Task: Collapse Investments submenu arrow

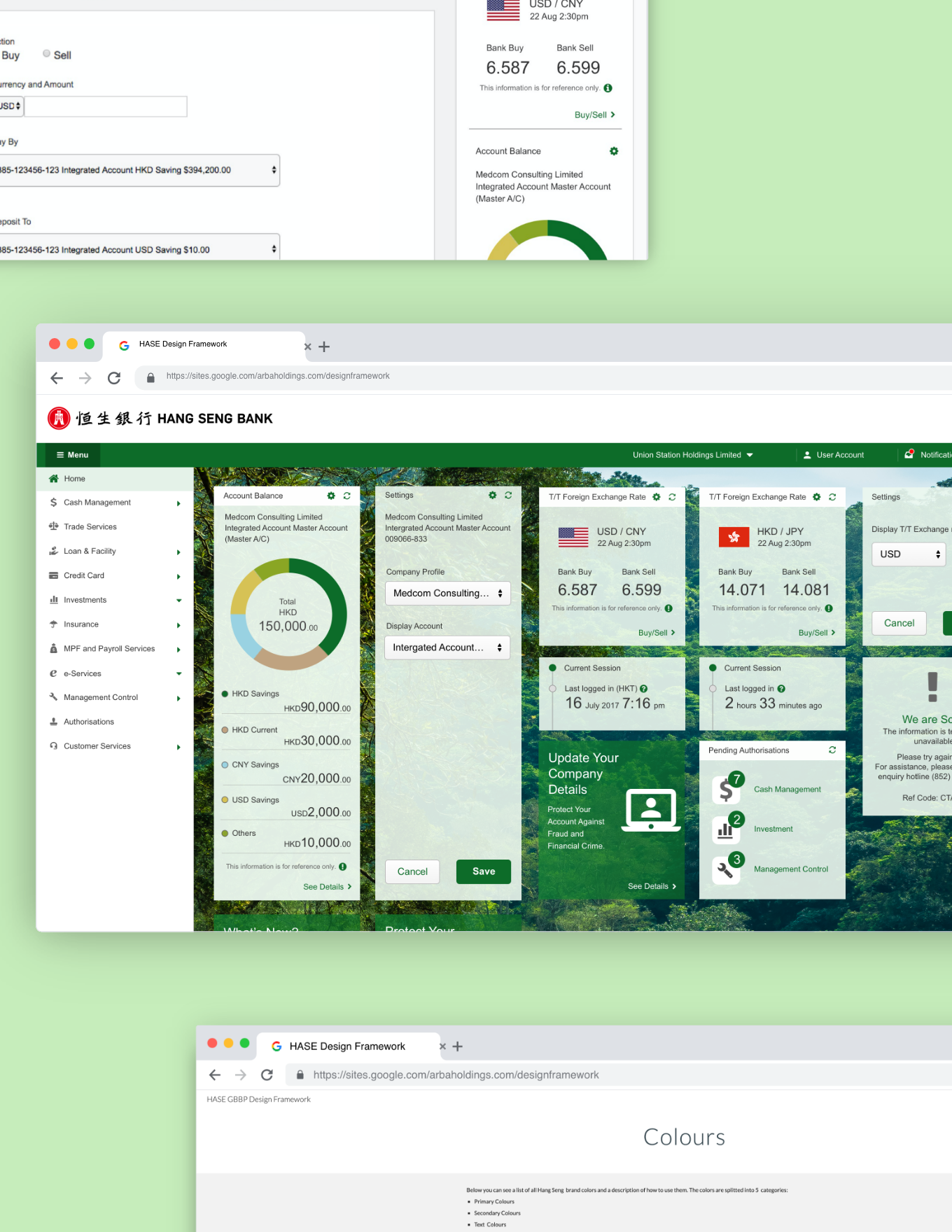Action: pos(178,601)
